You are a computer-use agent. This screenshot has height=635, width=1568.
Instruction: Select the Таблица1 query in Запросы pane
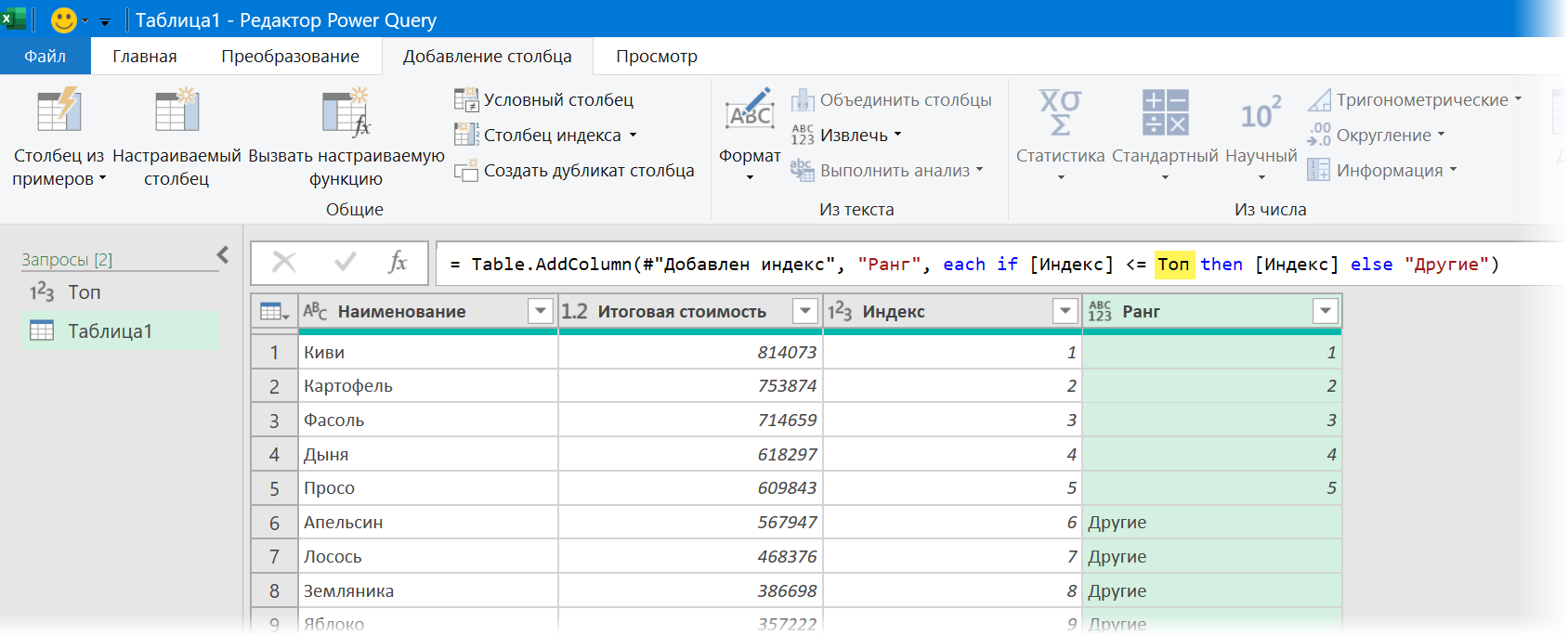(121, 331)
